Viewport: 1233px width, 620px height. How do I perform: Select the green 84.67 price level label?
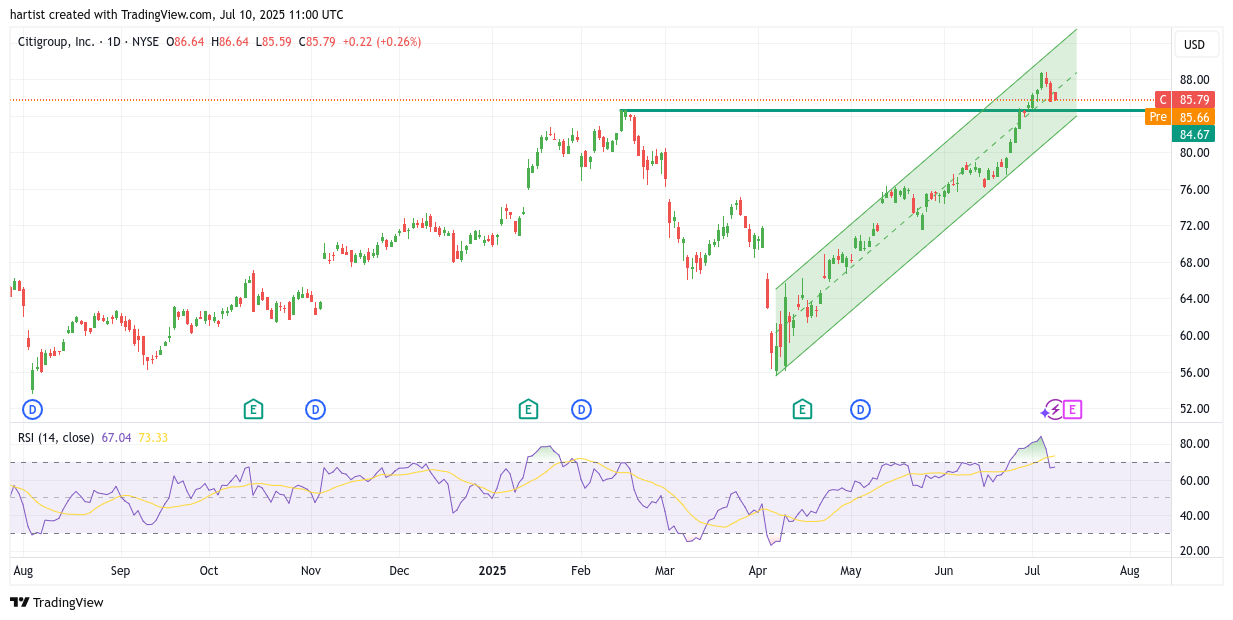tap(1195, 134)
